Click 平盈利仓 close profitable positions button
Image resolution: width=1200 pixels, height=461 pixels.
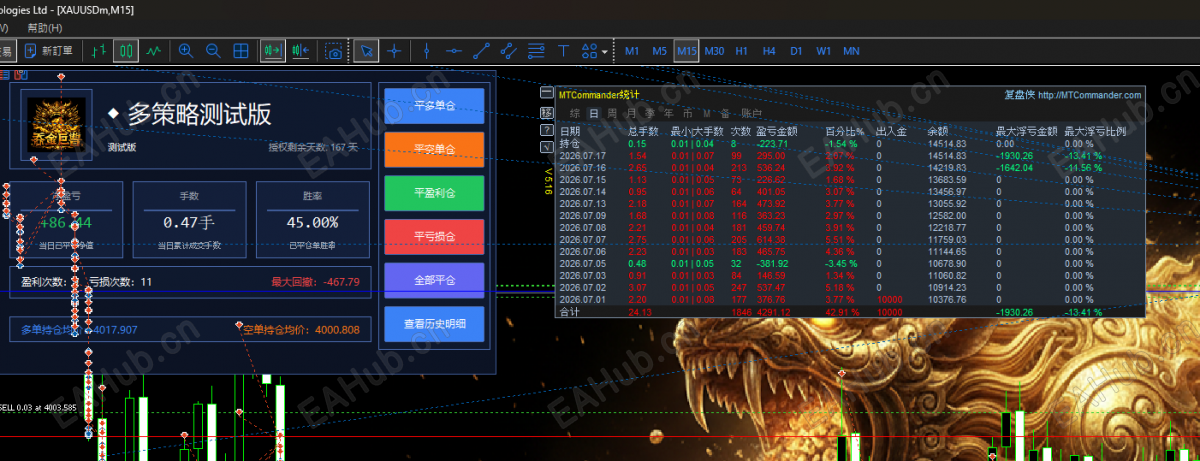[x=434, y=193]
